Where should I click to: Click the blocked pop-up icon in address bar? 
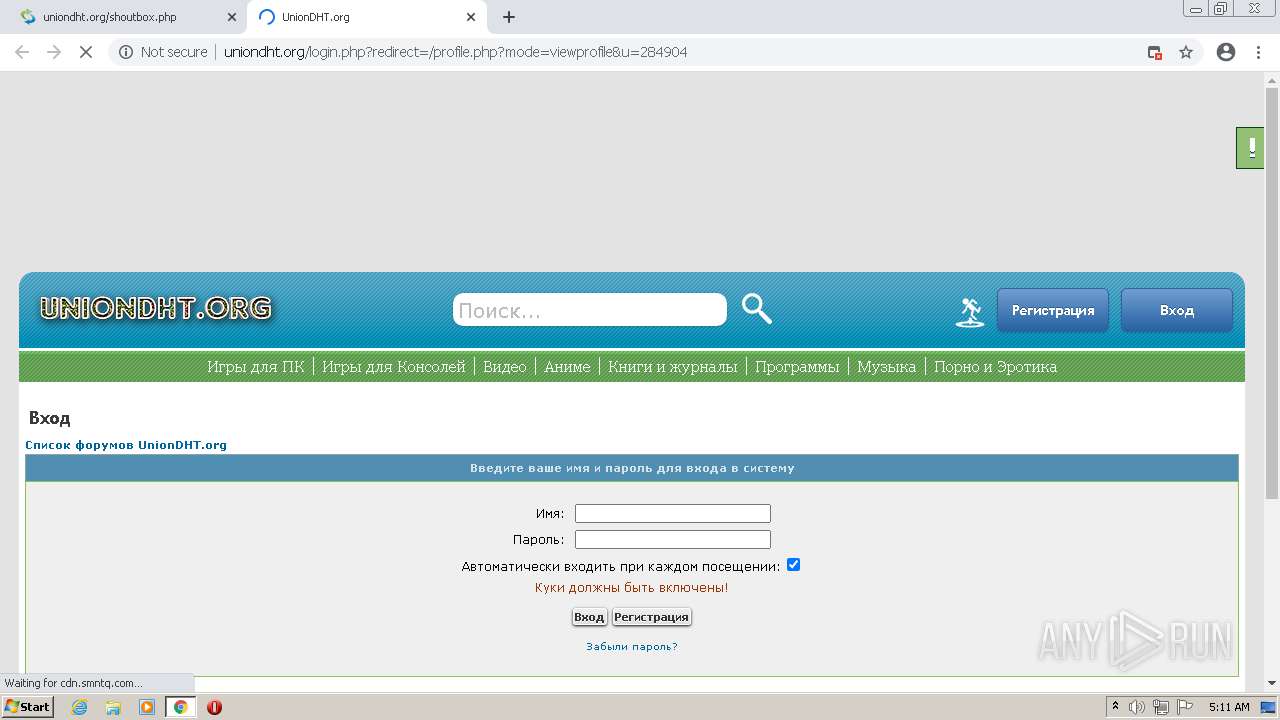pos(1155,52)
